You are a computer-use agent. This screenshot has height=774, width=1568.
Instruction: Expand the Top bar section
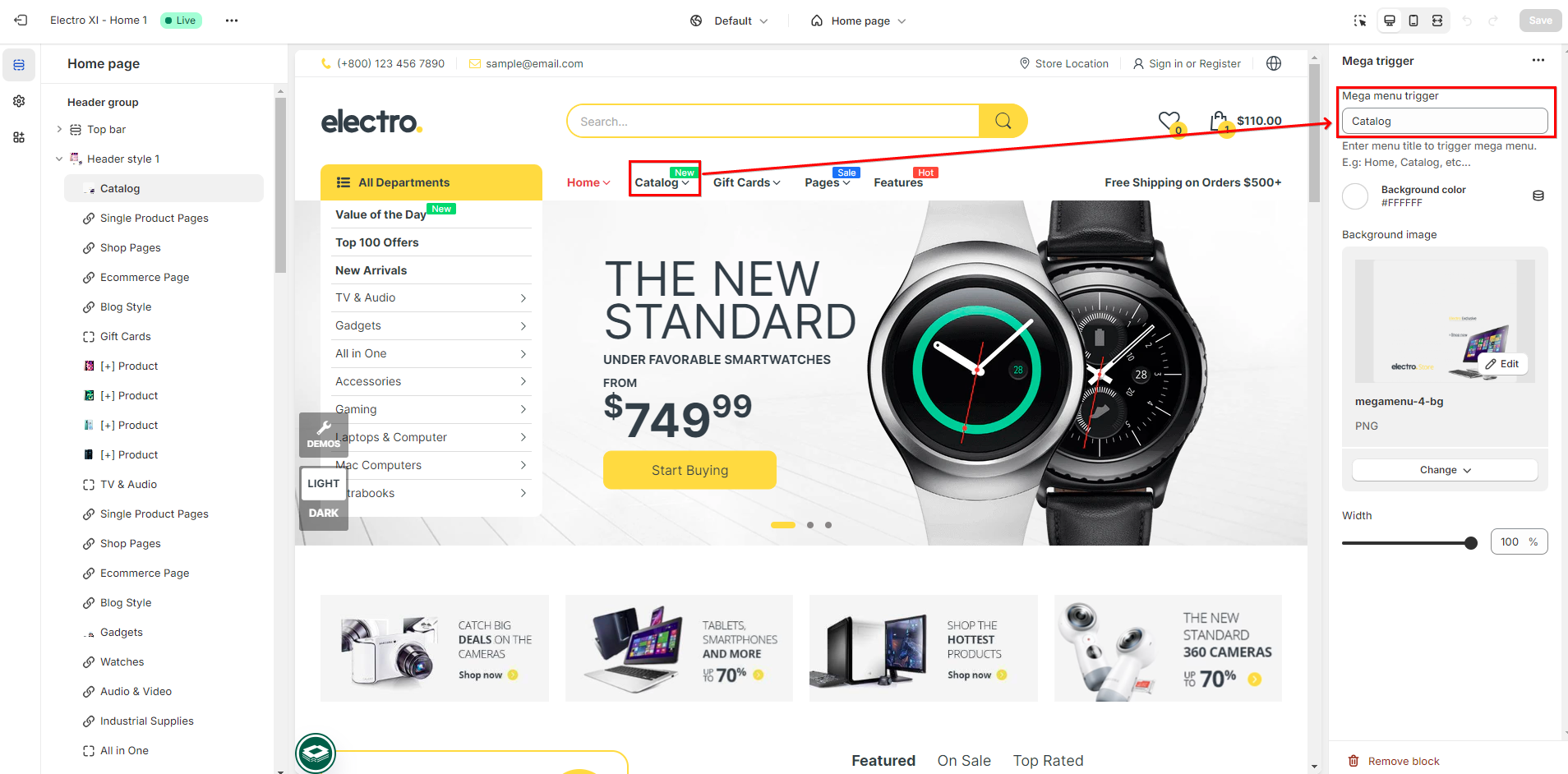tap(59, 129)
